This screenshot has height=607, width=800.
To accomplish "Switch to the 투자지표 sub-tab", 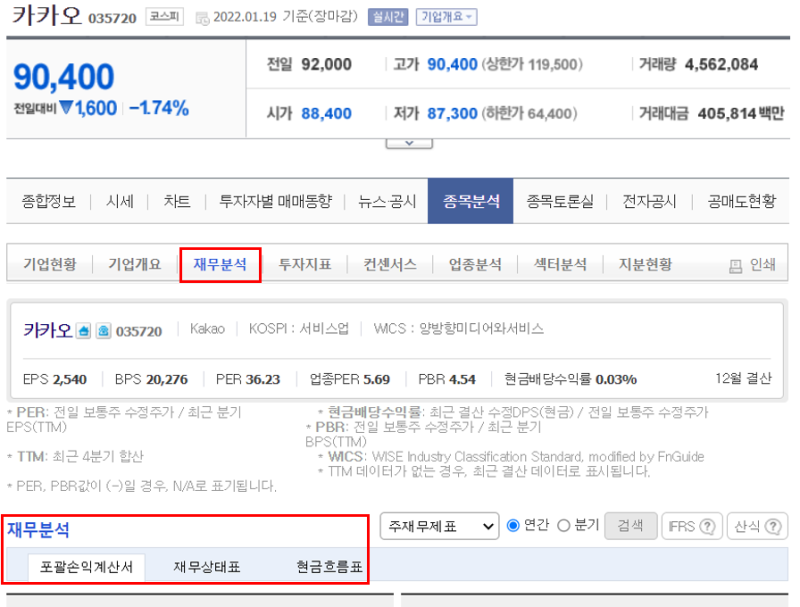I will [305, 264].
